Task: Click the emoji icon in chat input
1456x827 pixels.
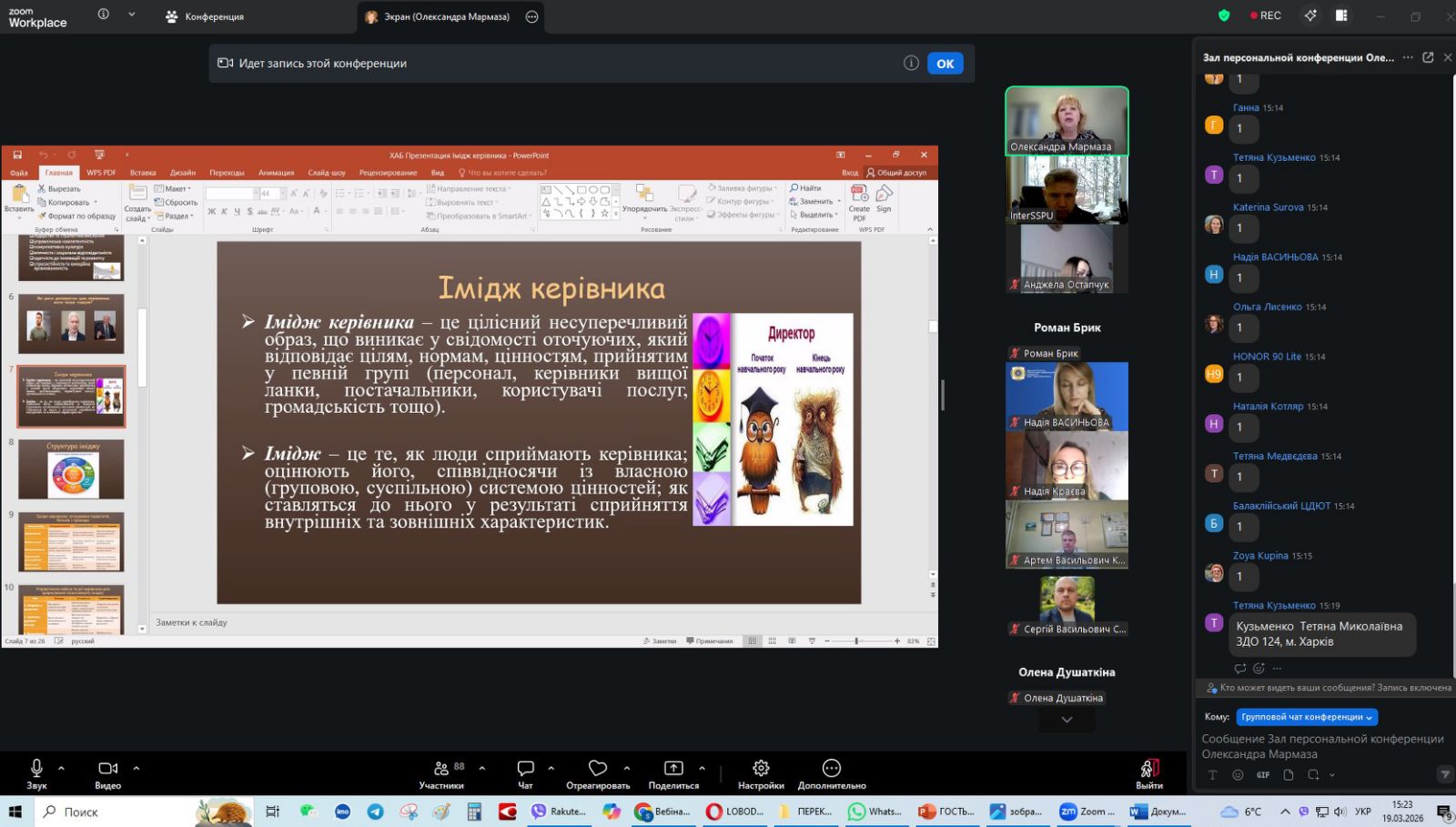Action: point(1238,775)
